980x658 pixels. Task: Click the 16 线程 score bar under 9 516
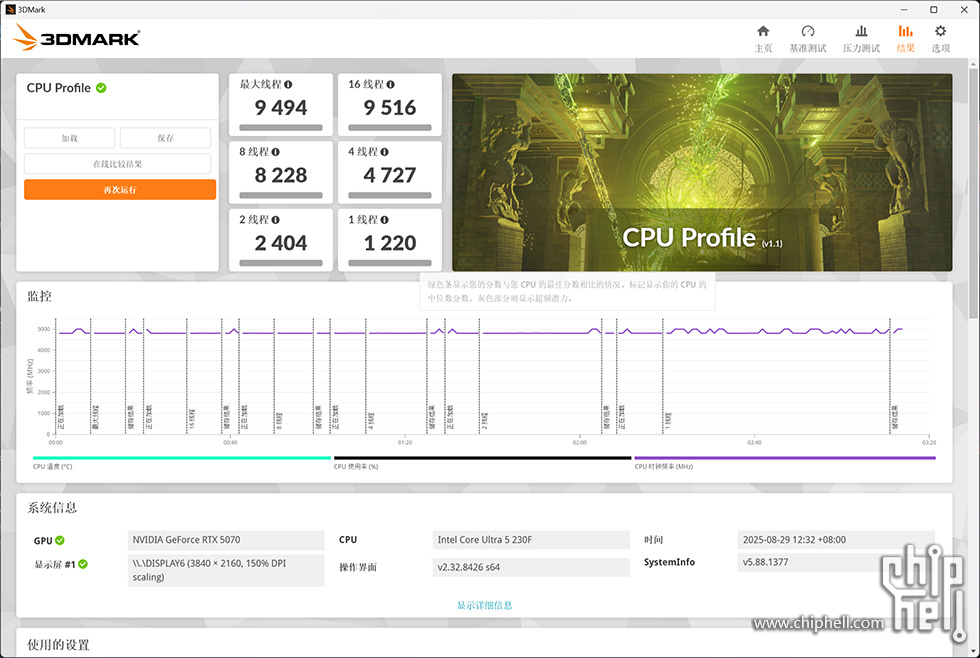390,127
